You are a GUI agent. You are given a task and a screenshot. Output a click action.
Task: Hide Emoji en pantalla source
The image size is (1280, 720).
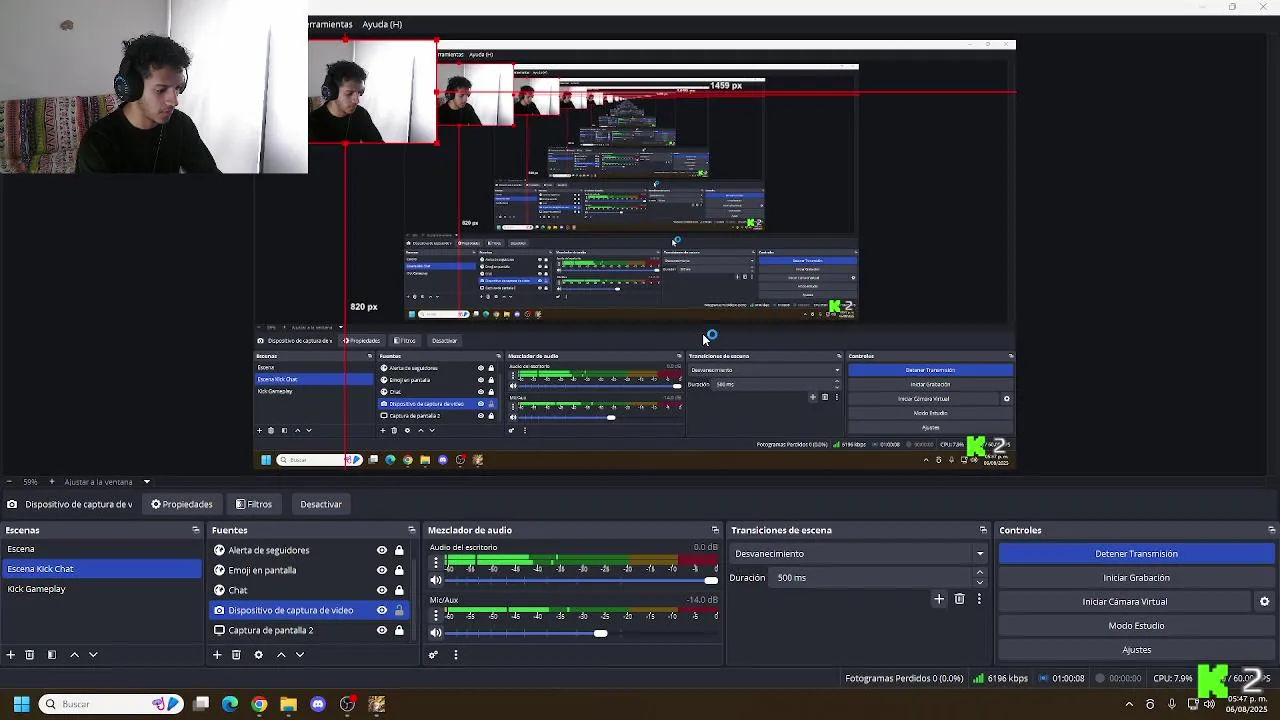click(381, 570)
